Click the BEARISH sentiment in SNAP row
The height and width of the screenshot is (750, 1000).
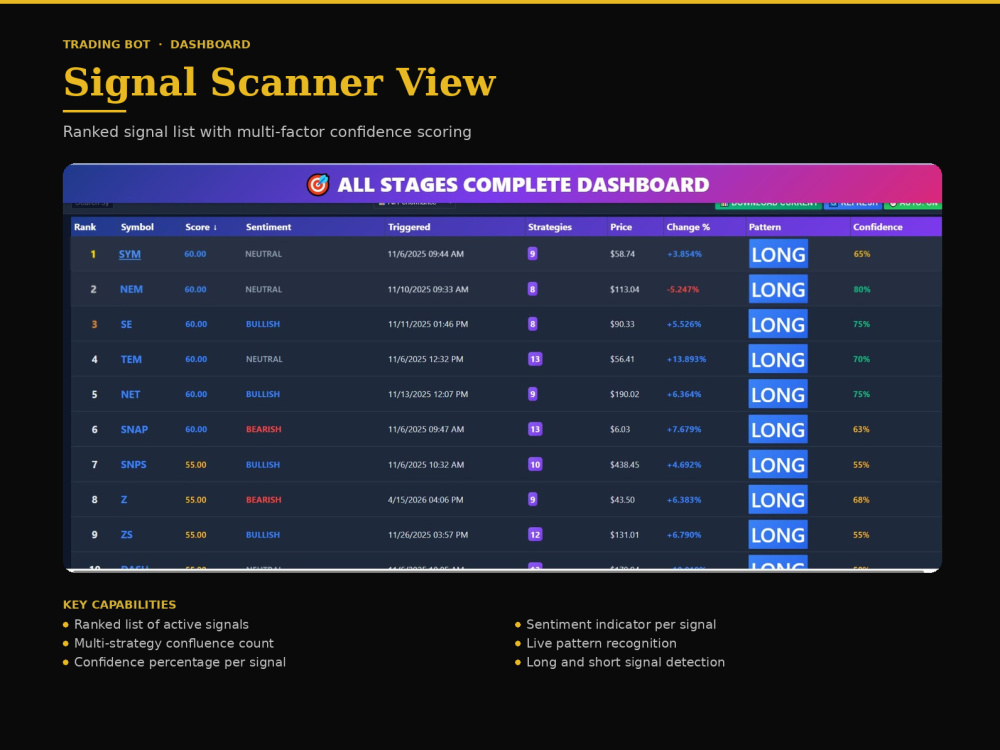pos(263,429)
